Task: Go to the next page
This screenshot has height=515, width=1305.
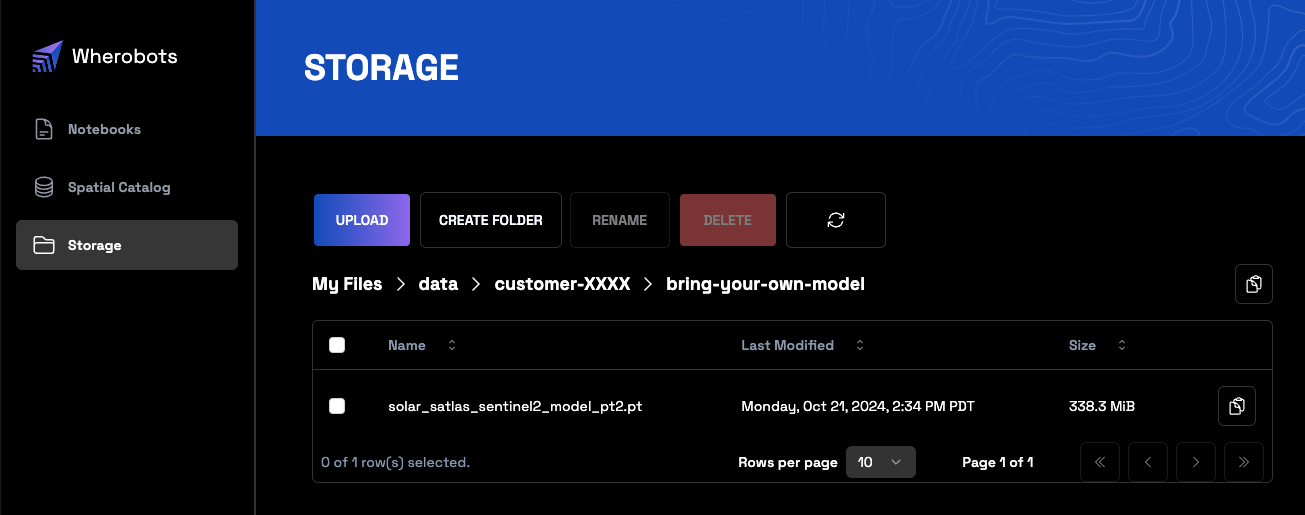Action: pyautogui.click(x=1196, y=462)
